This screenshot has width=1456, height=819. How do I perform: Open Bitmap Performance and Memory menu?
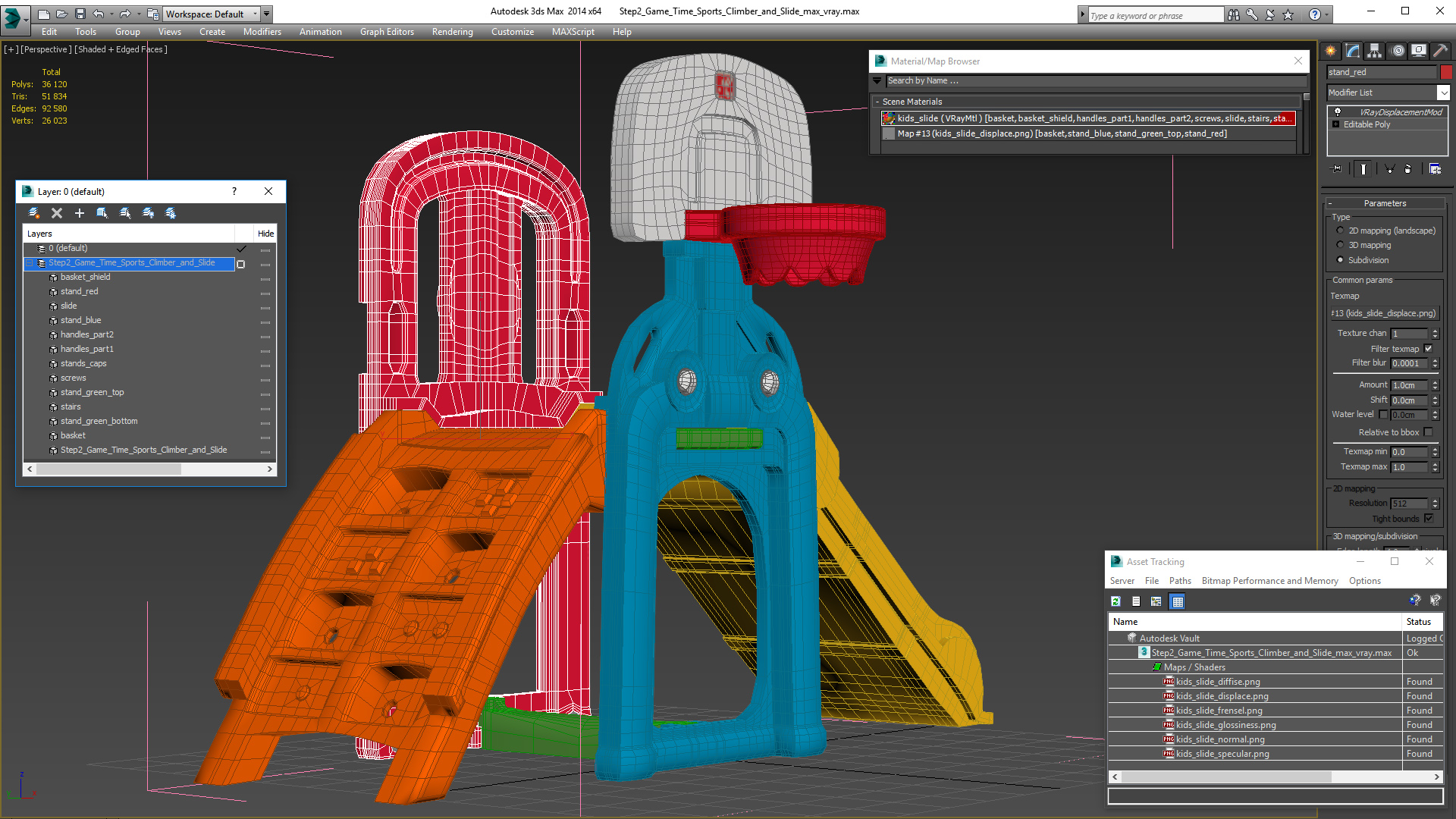[x=1269, y=581]
